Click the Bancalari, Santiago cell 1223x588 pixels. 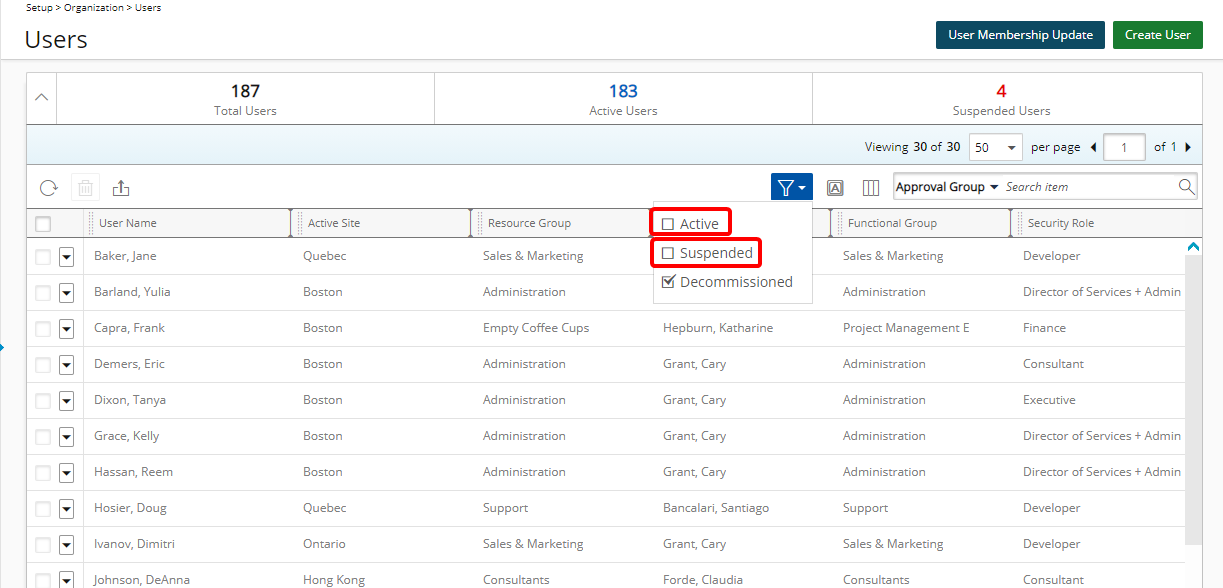[716, 508]
